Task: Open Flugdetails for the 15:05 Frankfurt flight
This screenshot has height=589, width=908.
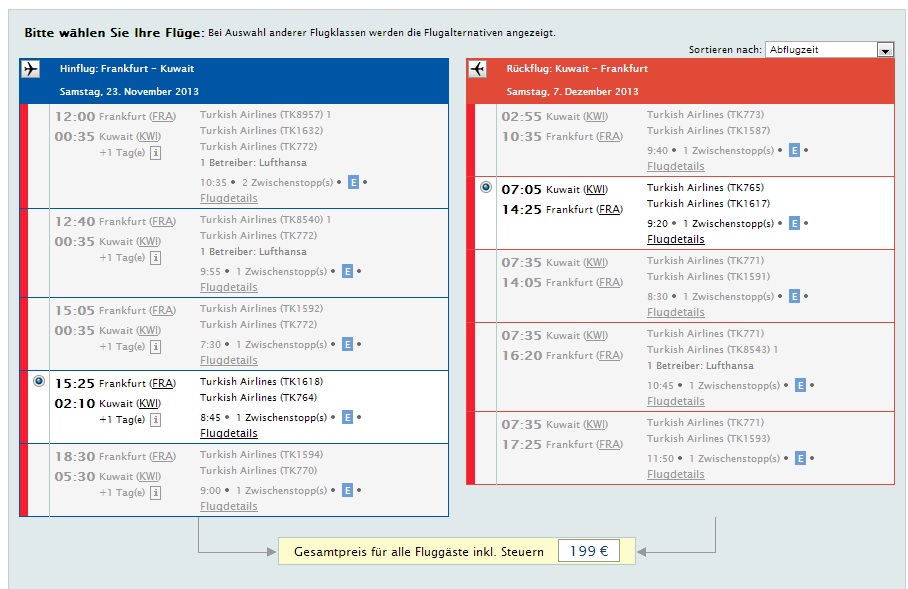Action: pos(229,360)
